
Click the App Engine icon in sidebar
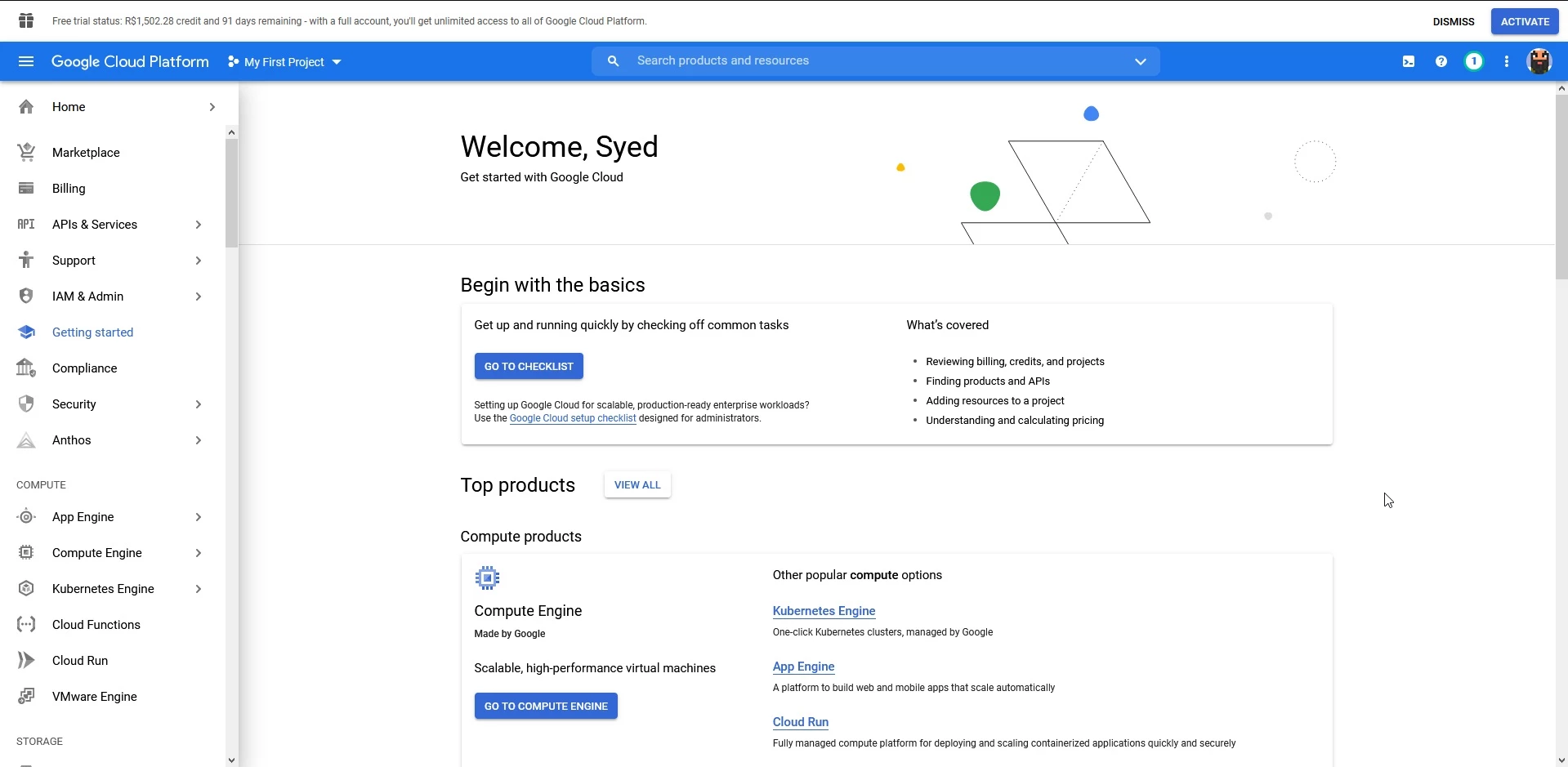[x=26, y=517]
